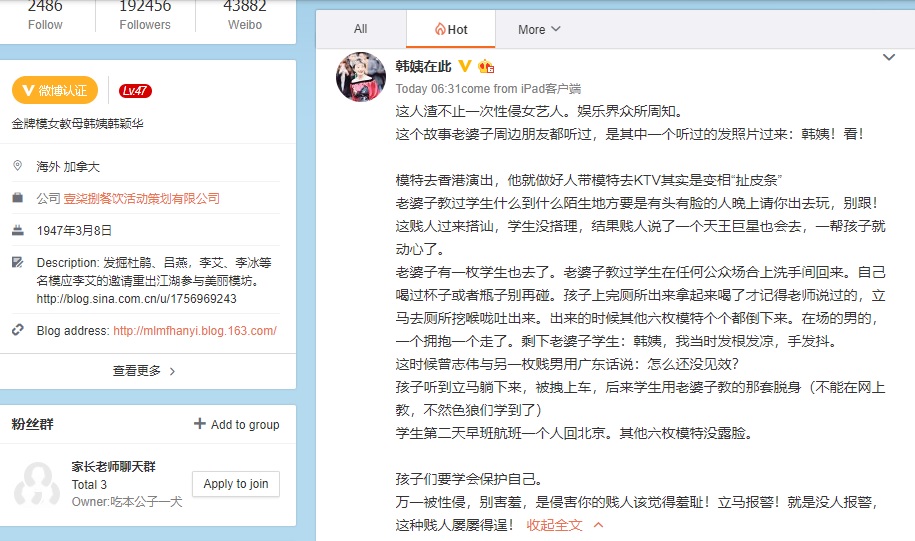Click the blog.sina.com.cn URL in the description

[137, 299]
